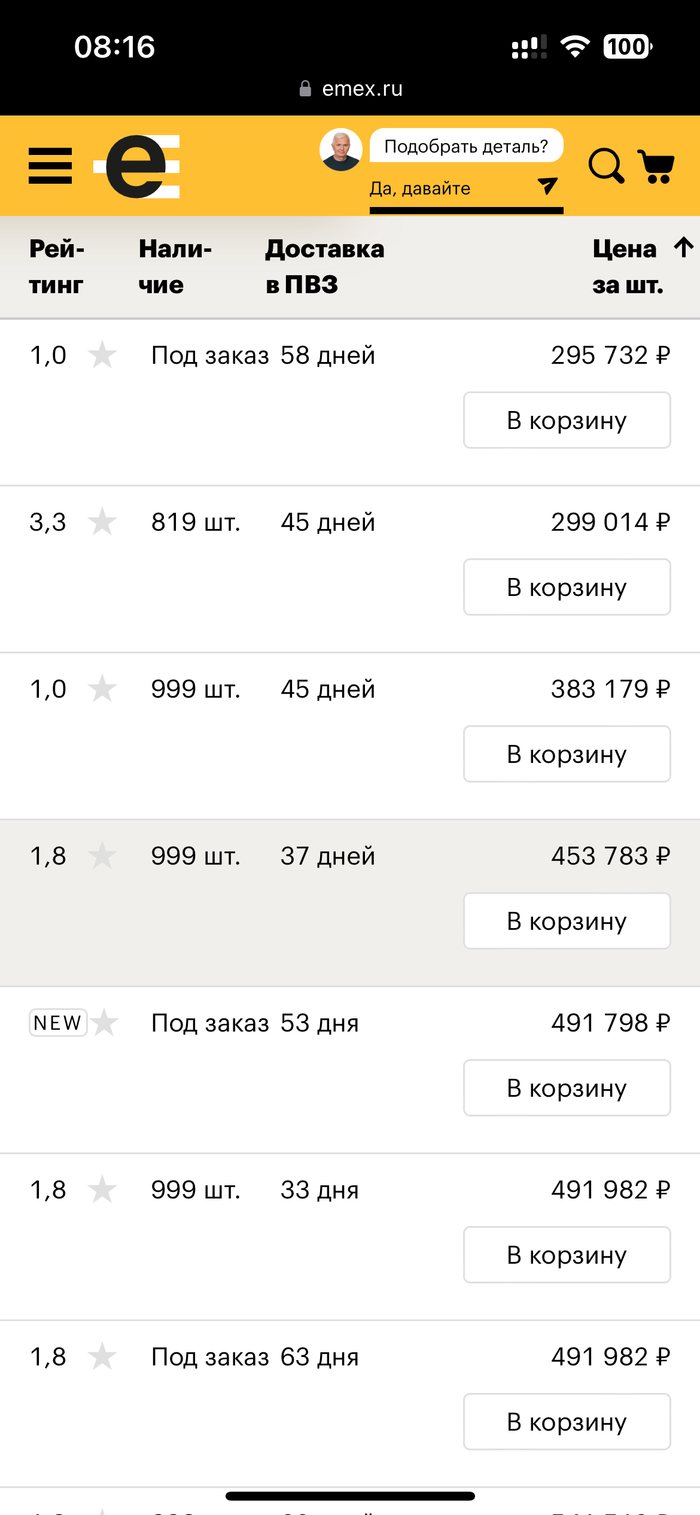Open the search magnifier
The image size is (700, 1515).
pos(605,166)
